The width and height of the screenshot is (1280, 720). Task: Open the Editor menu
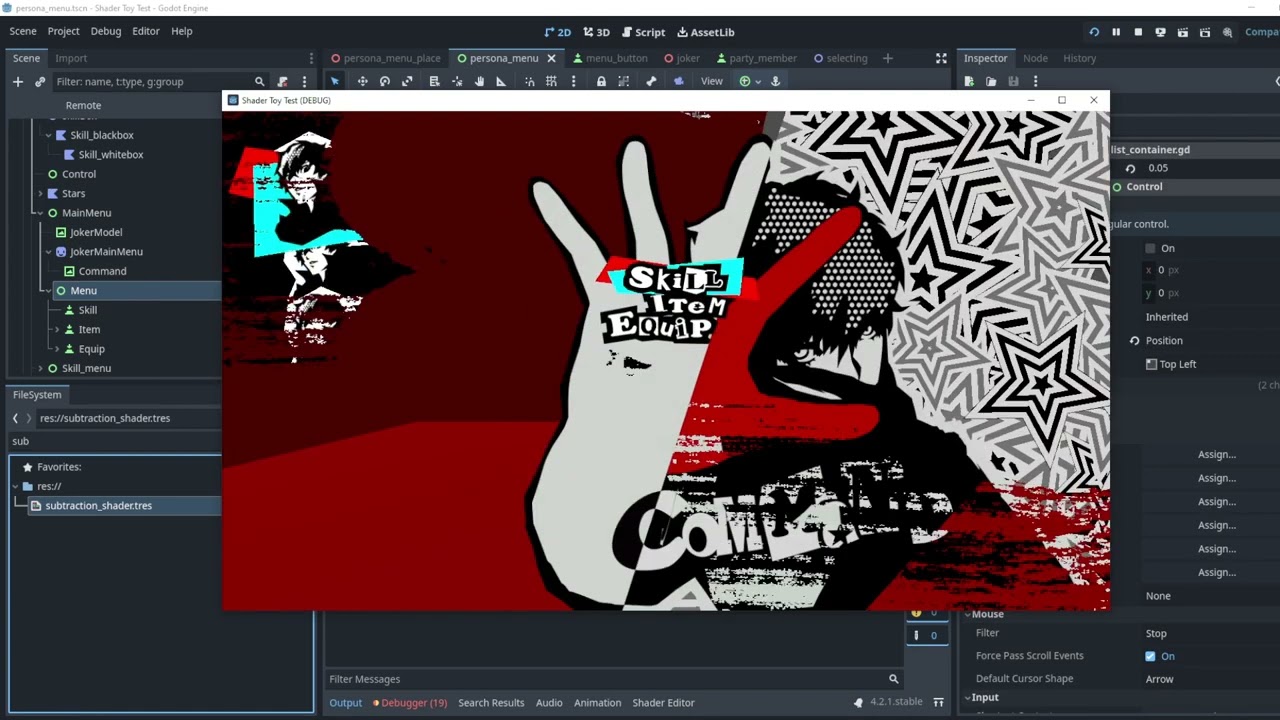pos(145,31)
